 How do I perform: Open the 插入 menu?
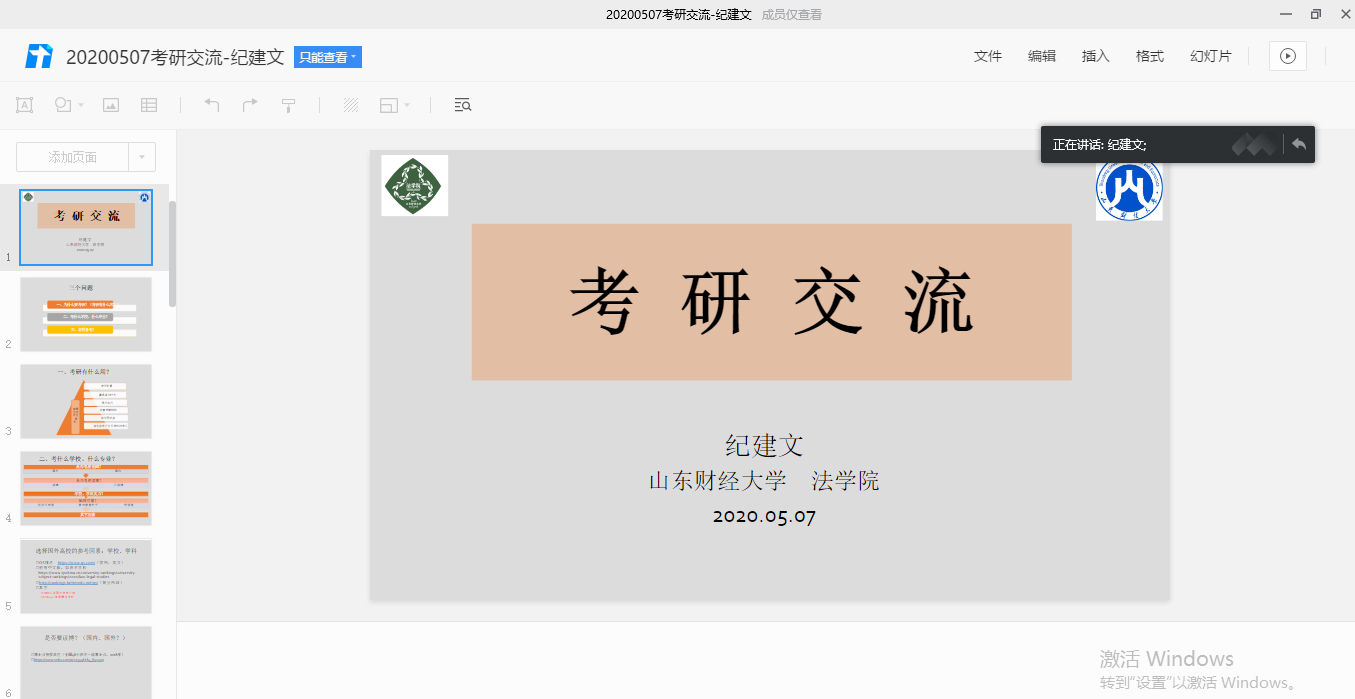point(1095,56)
